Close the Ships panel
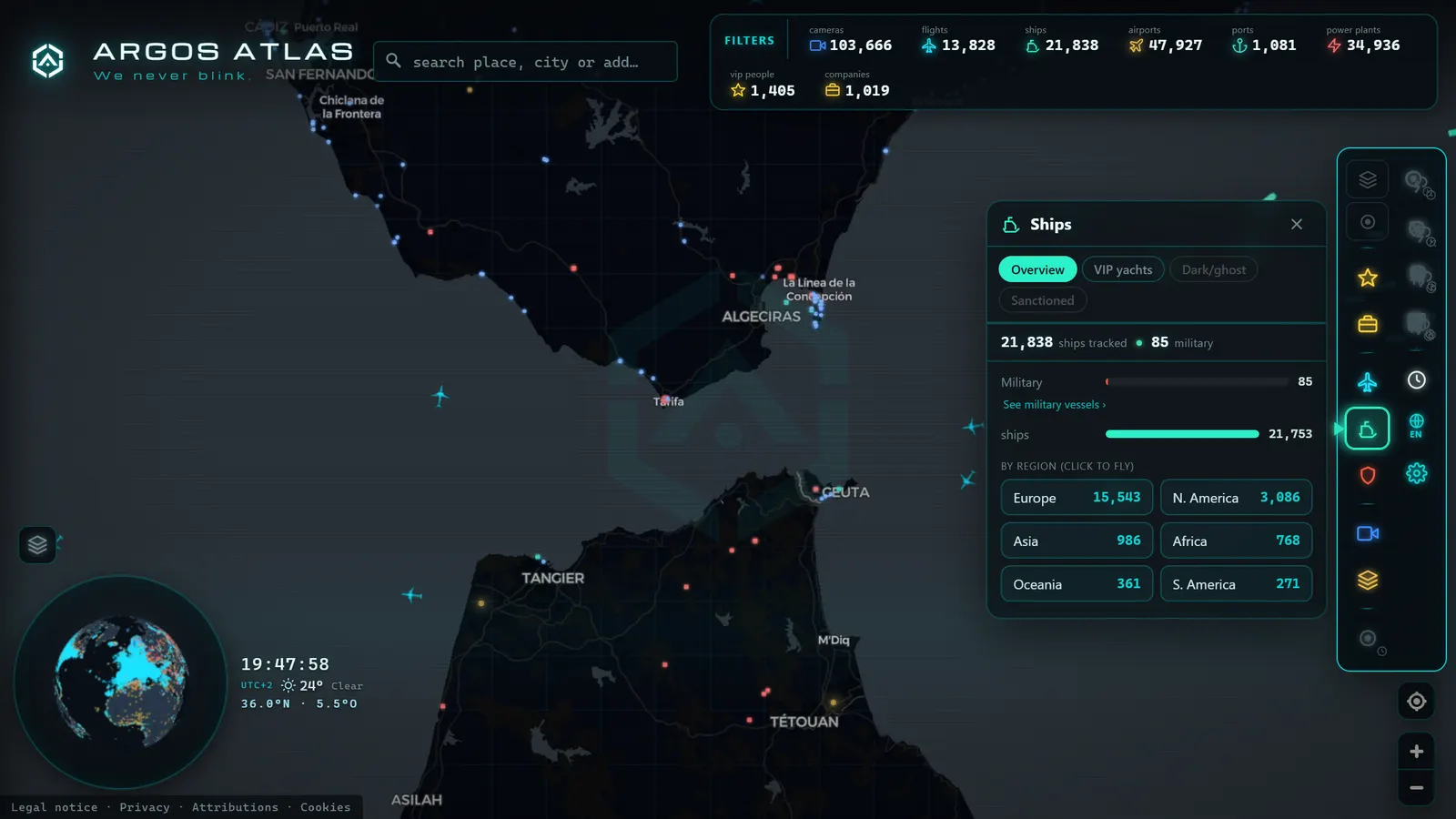1456x819 pixels. click(x=1297, y=224)
